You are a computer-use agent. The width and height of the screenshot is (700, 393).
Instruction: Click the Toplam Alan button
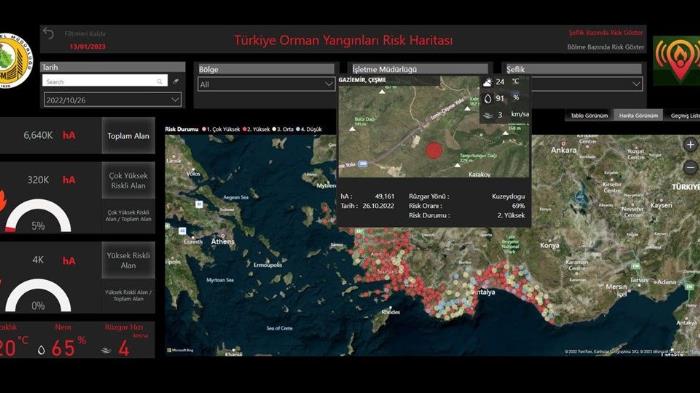(x=128, y=136)
